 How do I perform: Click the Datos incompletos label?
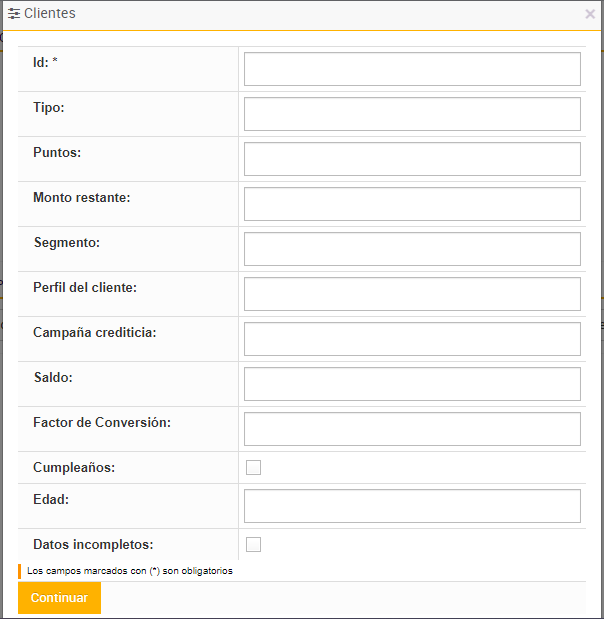93,544
